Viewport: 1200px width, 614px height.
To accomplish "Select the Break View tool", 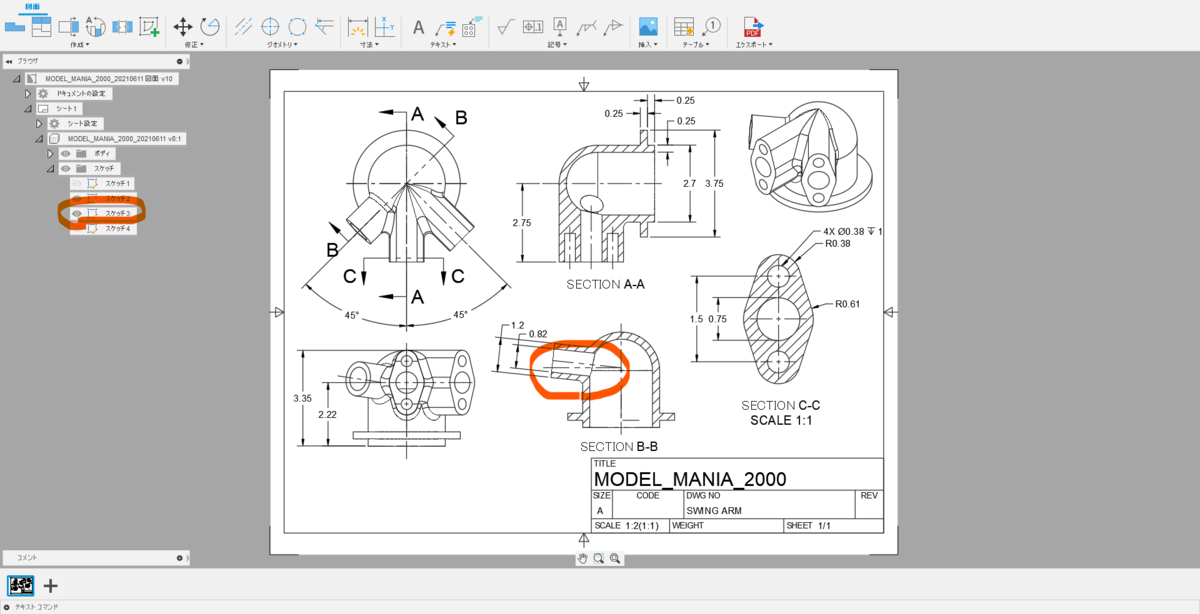I will [x=122, y=26].
